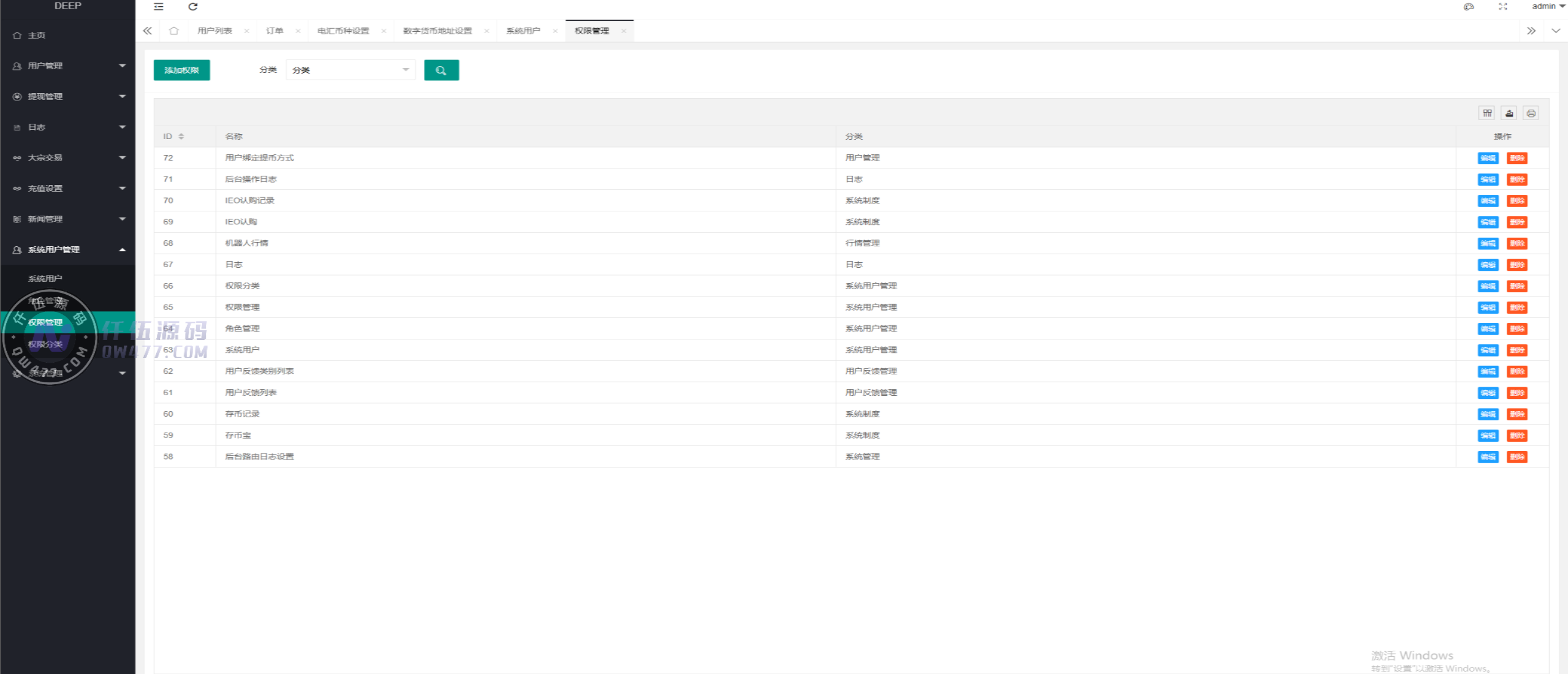Image resolution: width=1568 pixels, height=674 pixels.
Task: Switch to the 订单 tab
Action: coord(275,31)
